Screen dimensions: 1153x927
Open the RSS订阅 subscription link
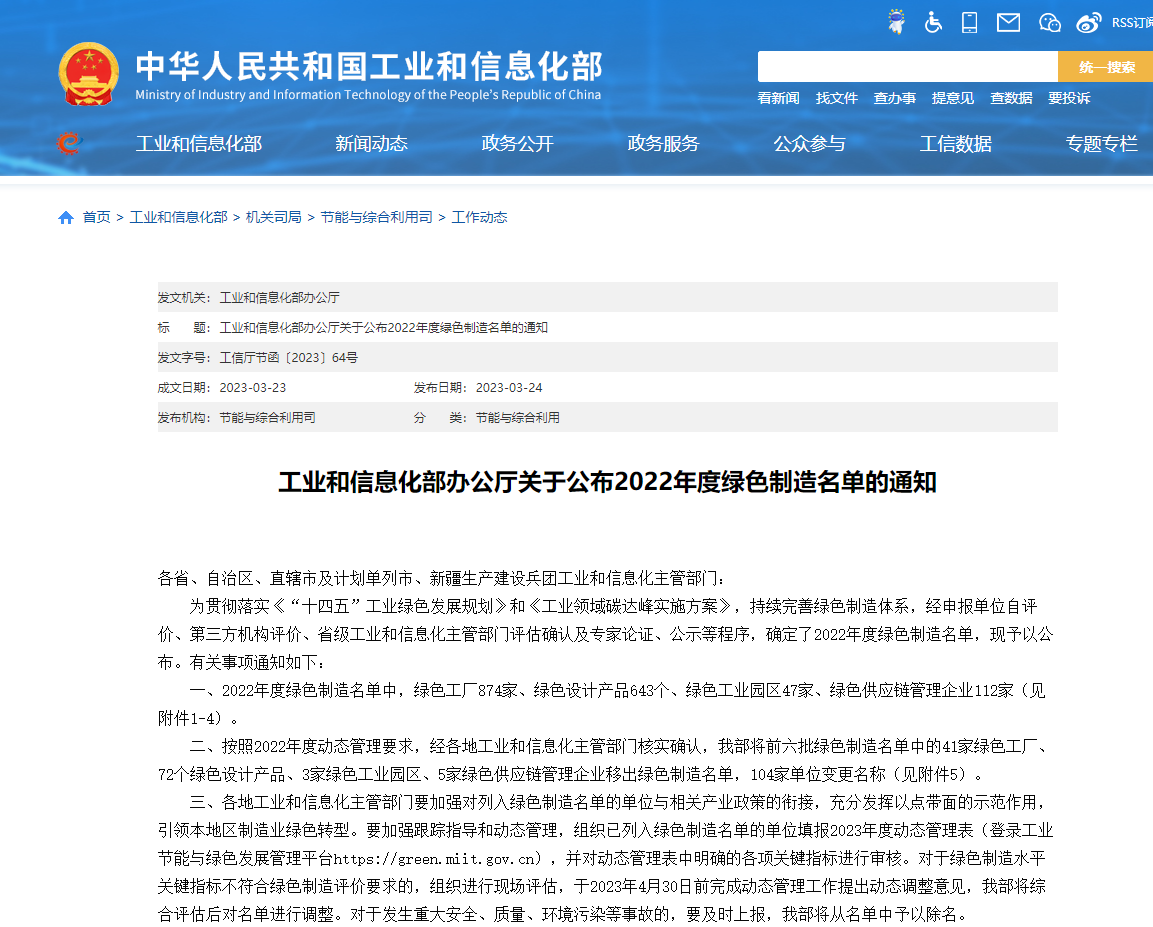tap(1131, 21)
